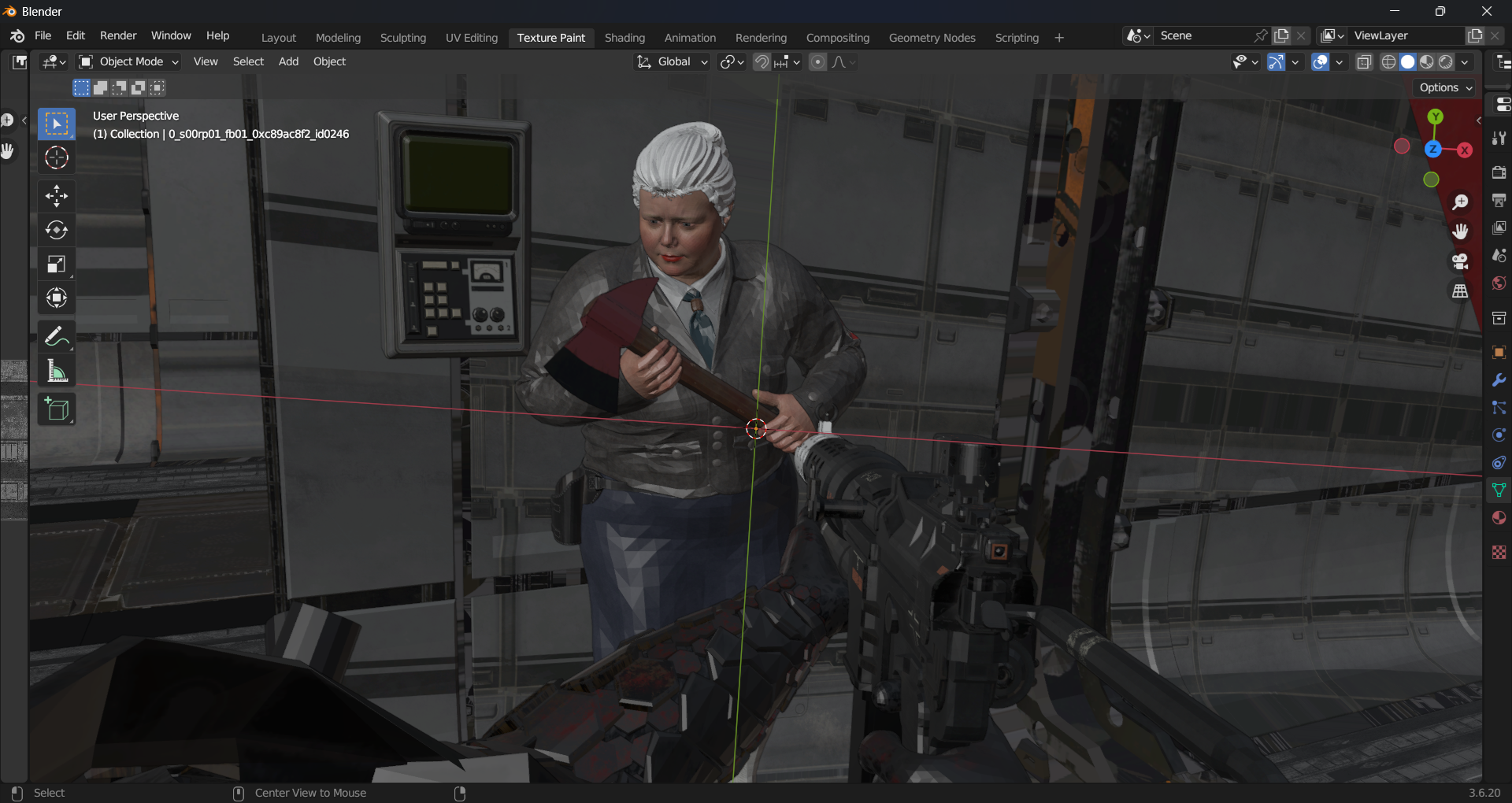The width and height of the screenshot is (1512, 803).
Task: Open the Render menu
Action: point(118,36)
